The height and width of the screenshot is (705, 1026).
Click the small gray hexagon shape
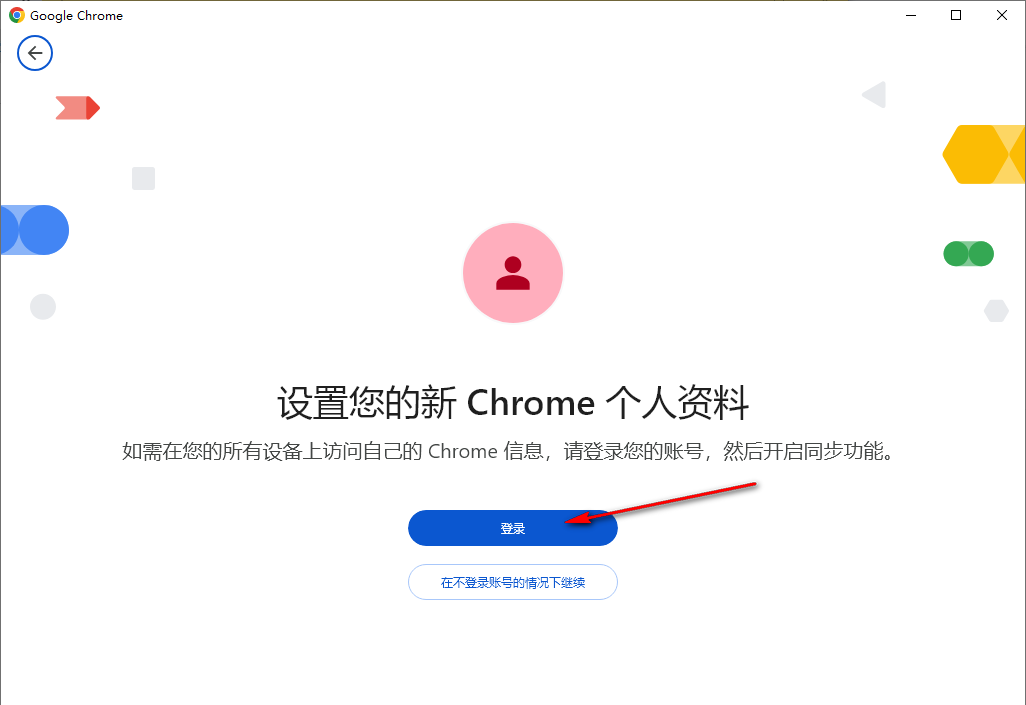tap(996, 311)
